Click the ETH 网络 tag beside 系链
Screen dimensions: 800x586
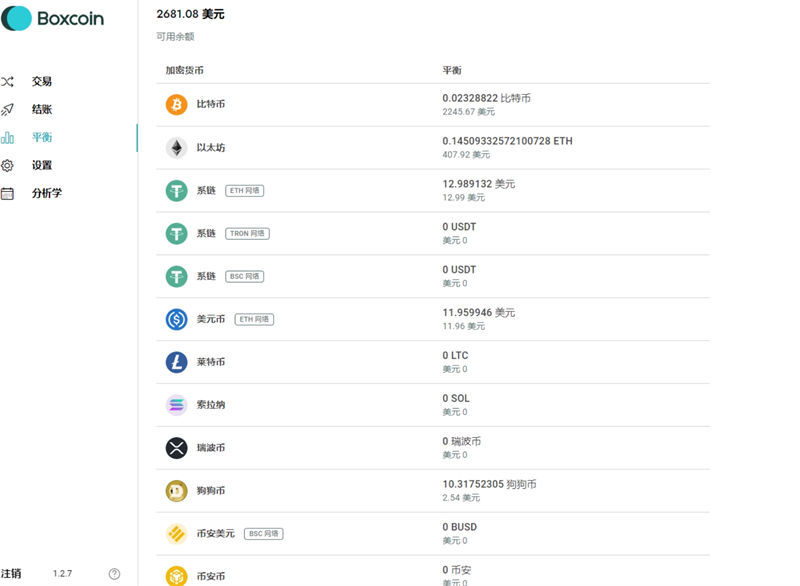coord(244,191)
